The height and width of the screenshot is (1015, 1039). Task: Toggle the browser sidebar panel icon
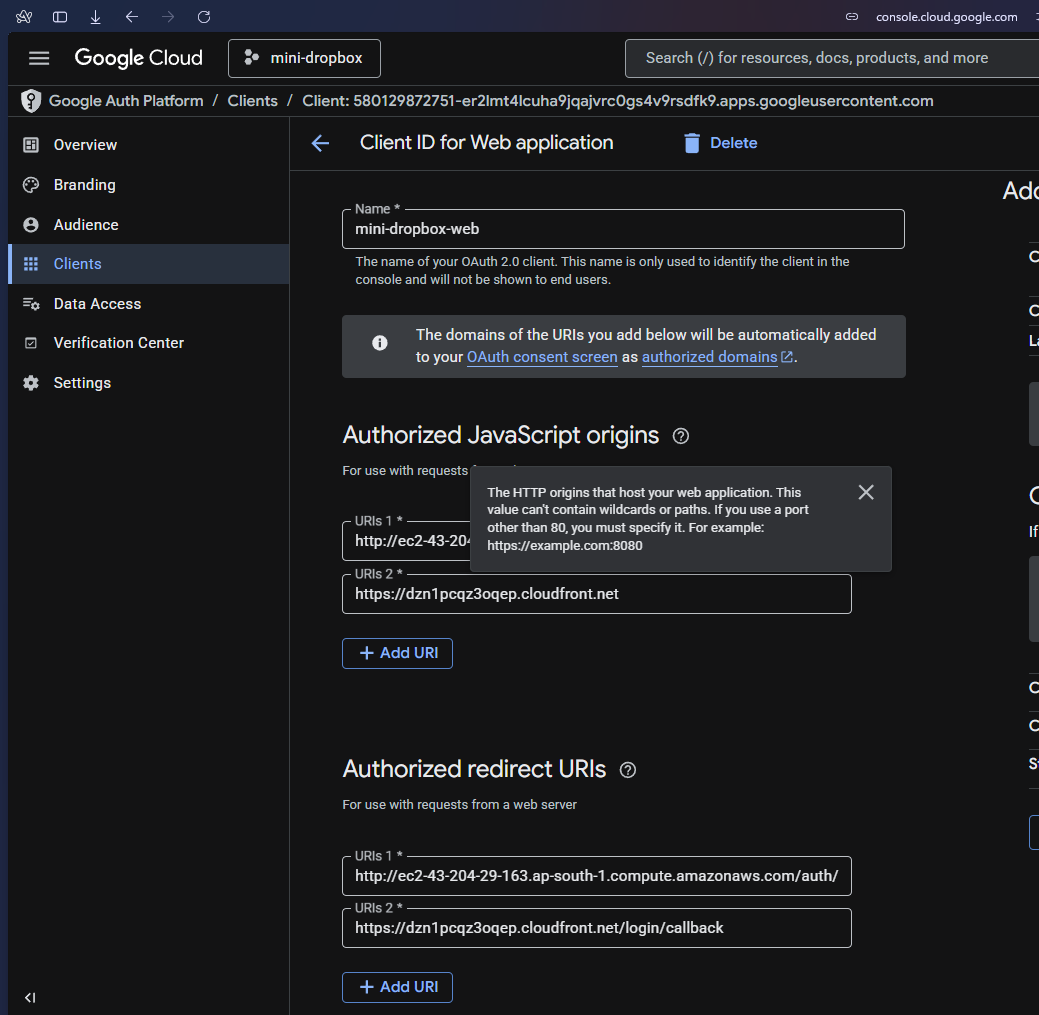tap(60, 17)
